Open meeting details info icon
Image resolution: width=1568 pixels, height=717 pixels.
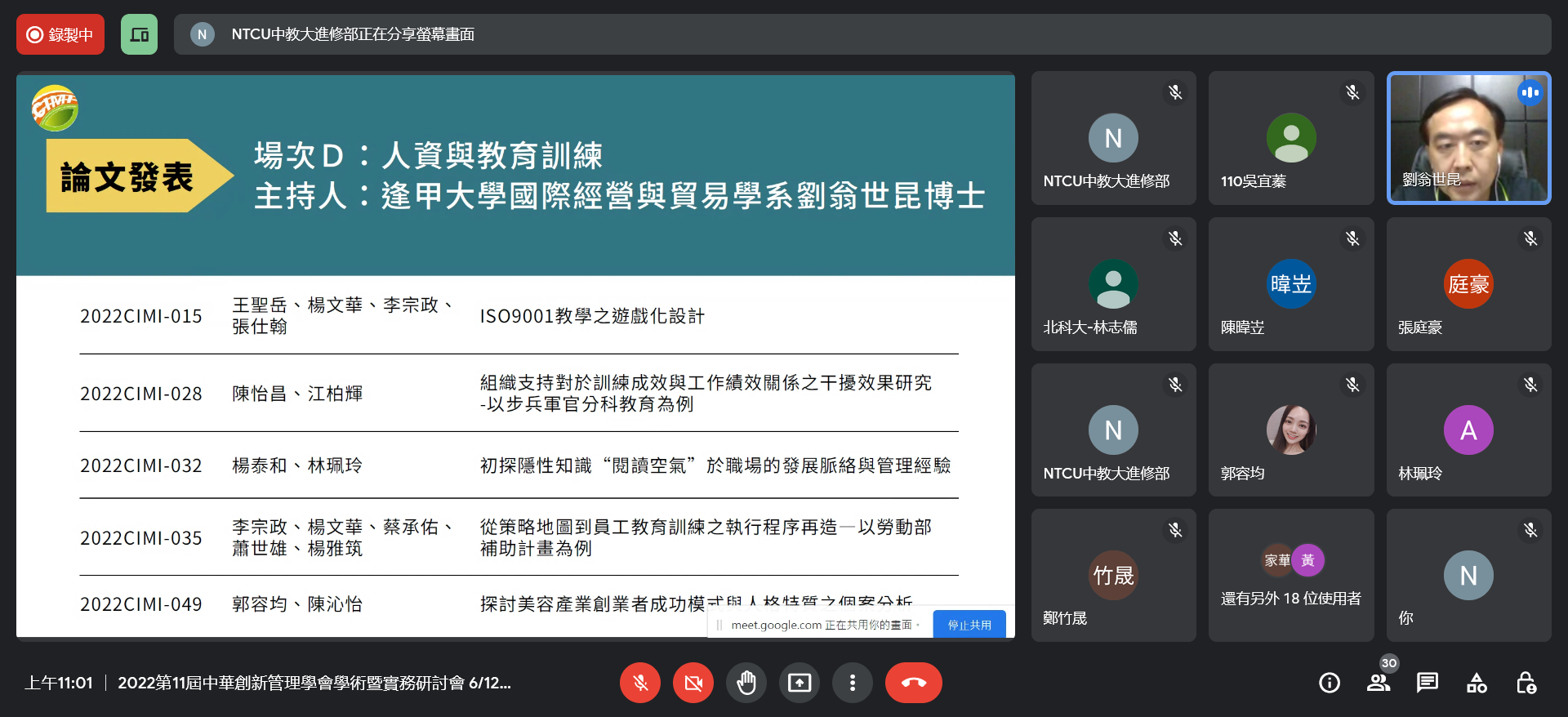point(1329,683)
